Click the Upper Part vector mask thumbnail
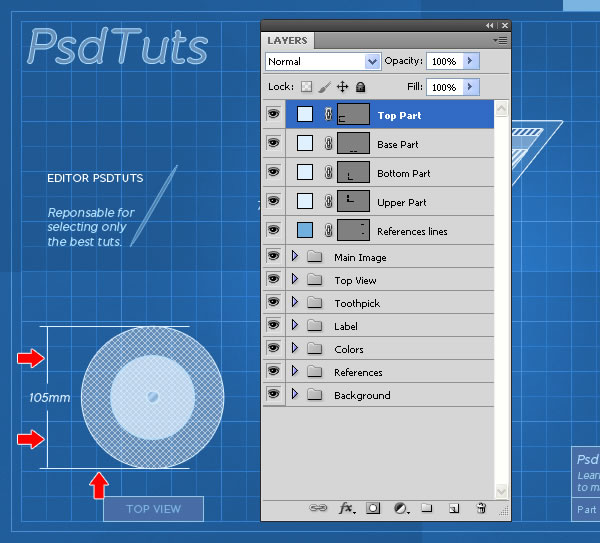Image resolution: width=600 pixels, height=543 pixels. pyautogui.click(x=353, y=201)
